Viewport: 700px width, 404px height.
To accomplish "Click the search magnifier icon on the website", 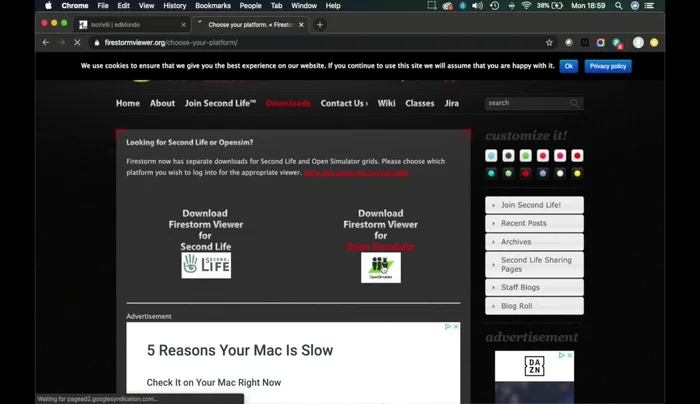I will [575, 104].
